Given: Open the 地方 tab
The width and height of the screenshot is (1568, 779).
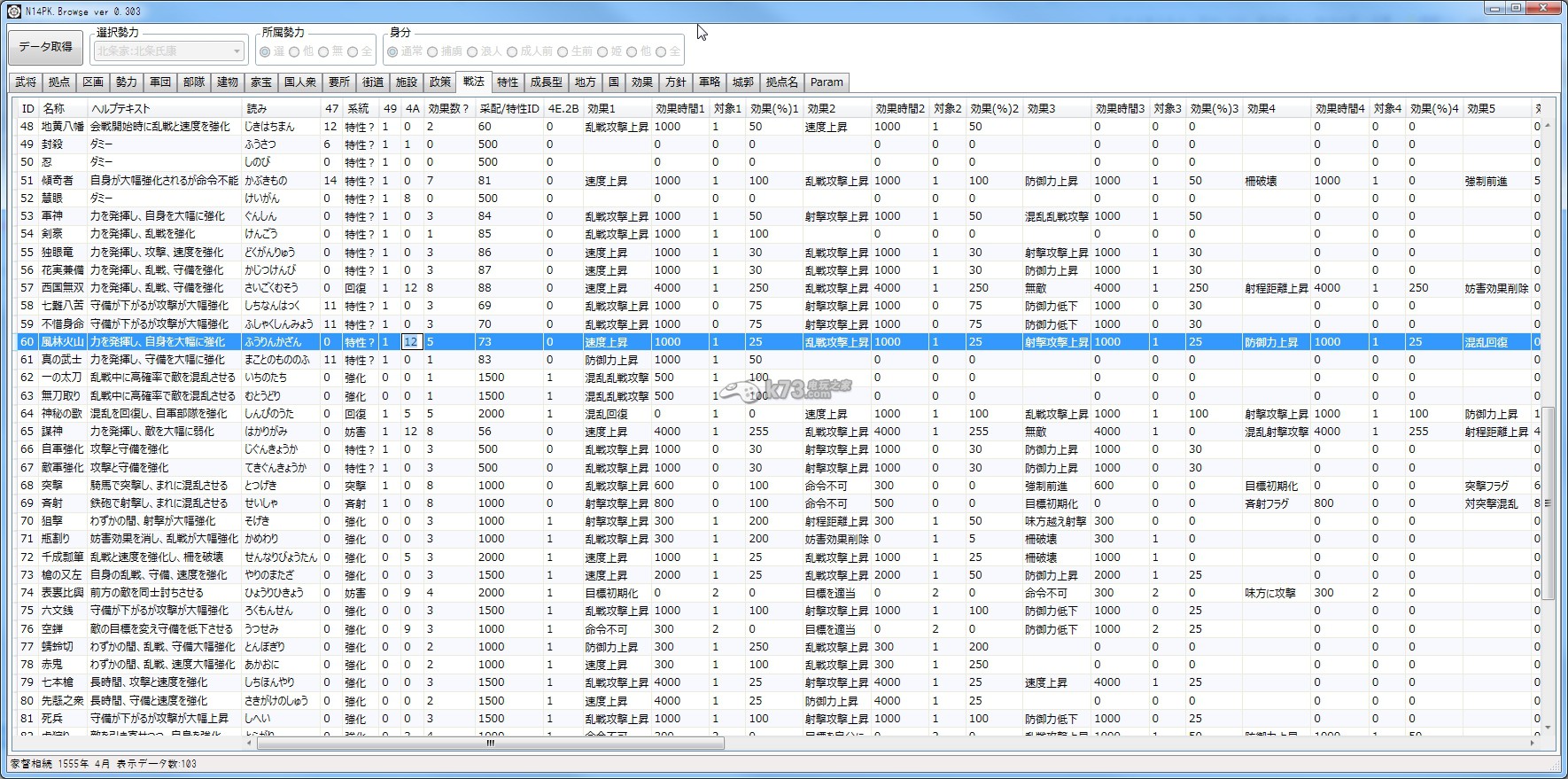Looking at the screenshot, I should coord(586,82).
